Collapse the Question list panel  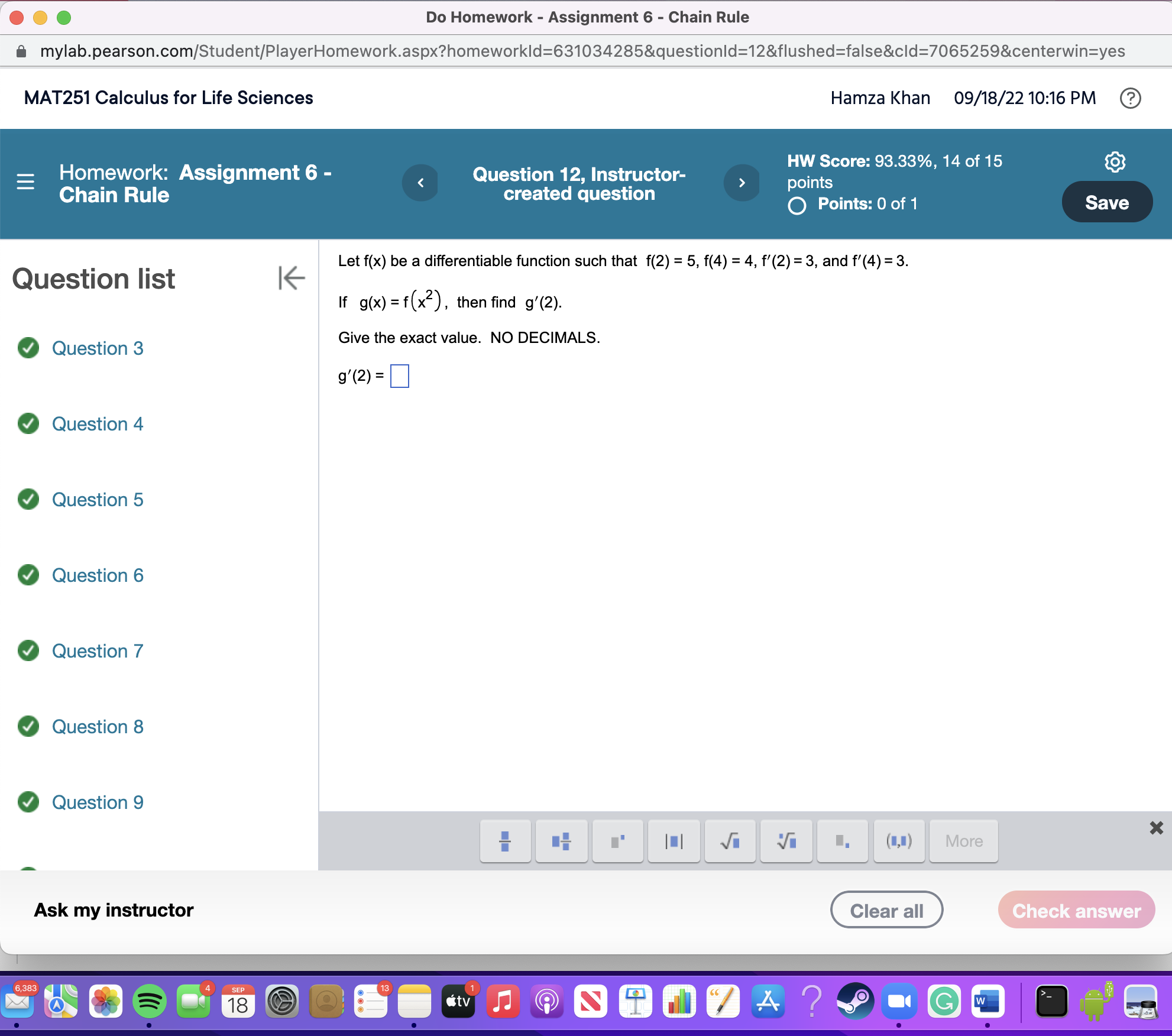tap(290, 278)
